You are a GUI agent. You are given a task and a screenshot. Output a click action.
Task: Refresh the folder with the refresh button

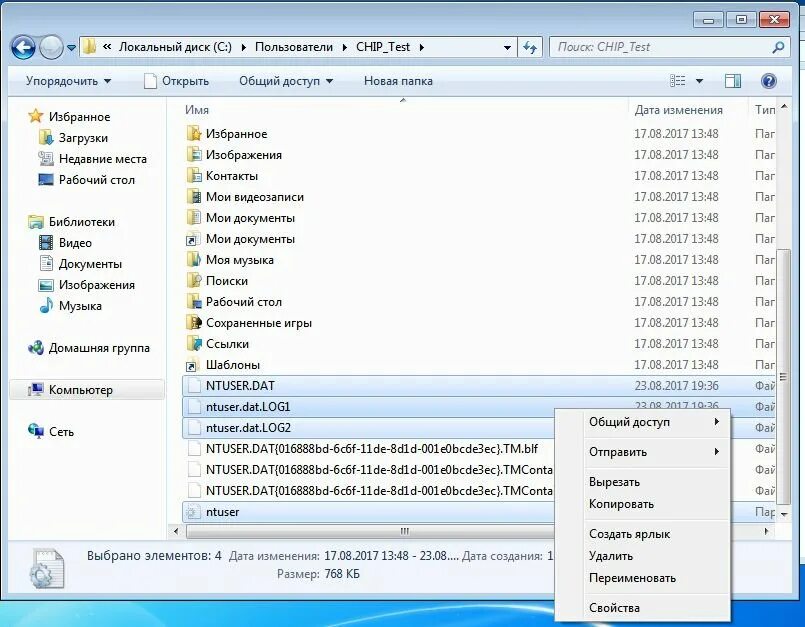pyautogui.click(x=530, y=47)
